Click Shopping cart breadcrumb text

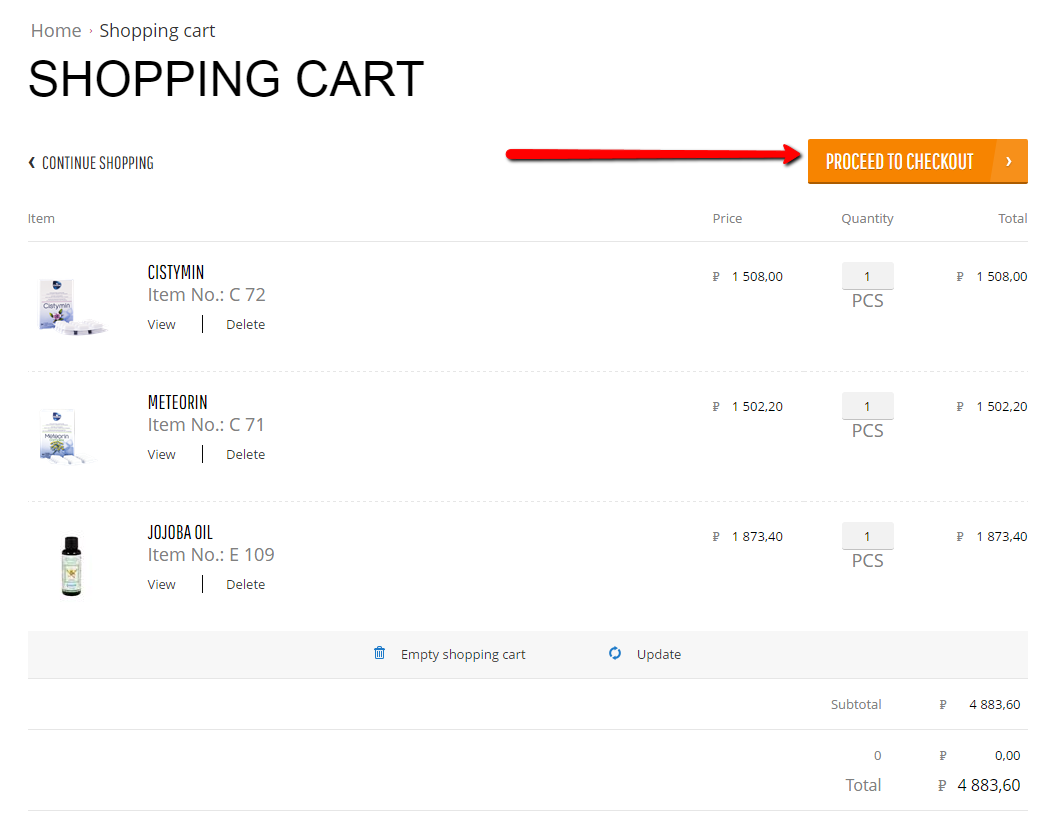[x=157, y=31]
